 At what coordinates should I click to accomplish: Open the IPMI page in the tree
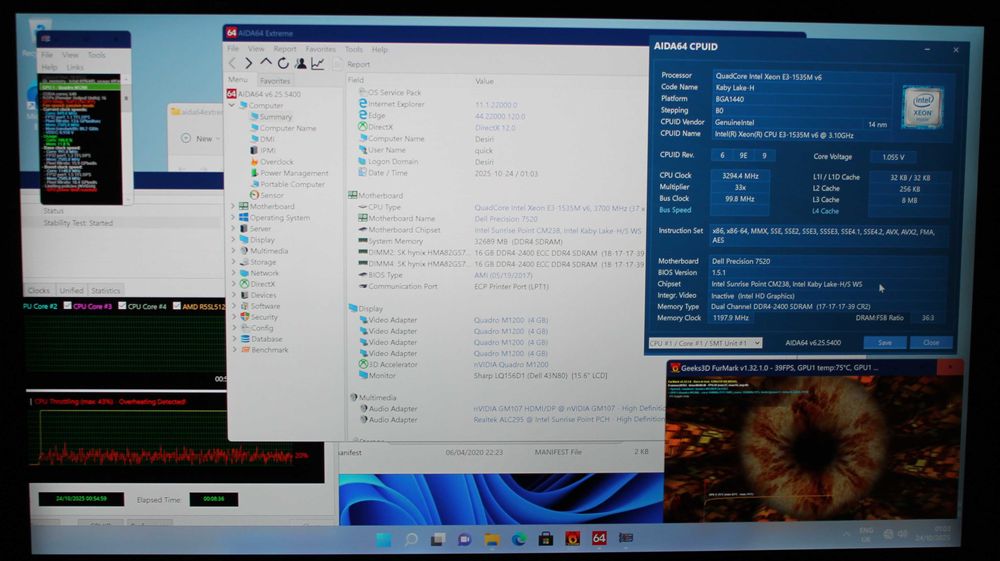pyautogui.click(x=268, y=150)
